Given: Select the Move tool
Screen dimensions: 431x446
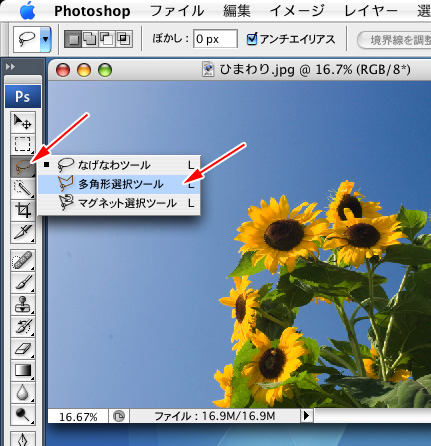Looking at the screenshot, I should coord(23,122).
